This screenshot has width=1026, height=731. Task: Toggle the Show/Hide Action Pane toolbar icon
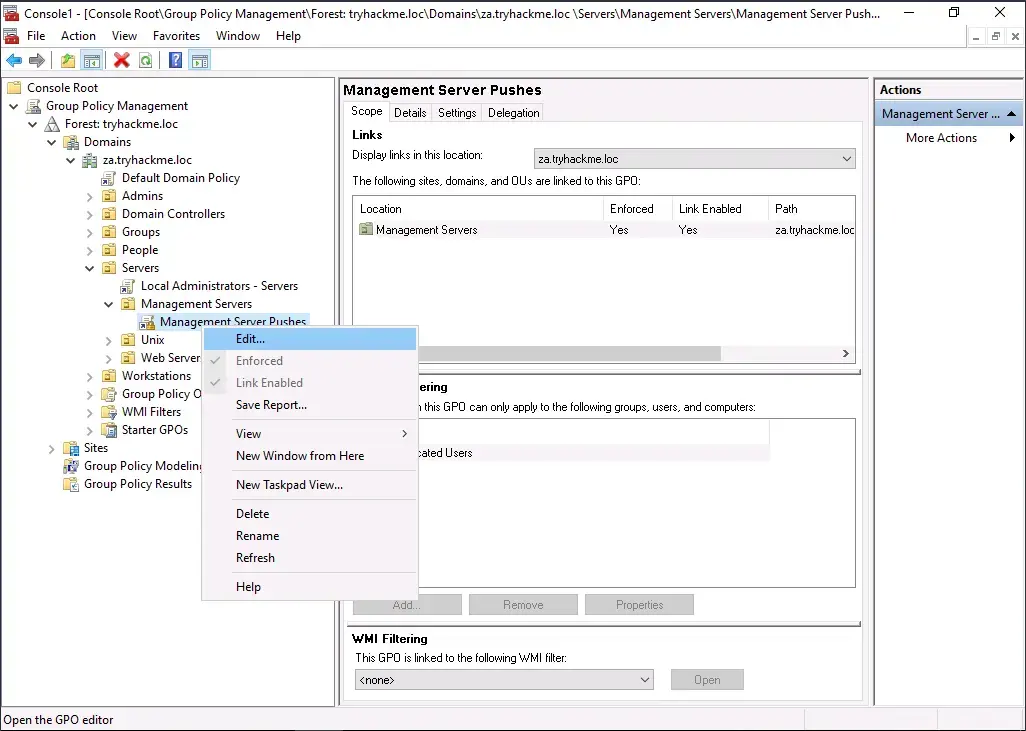point(200,61)
